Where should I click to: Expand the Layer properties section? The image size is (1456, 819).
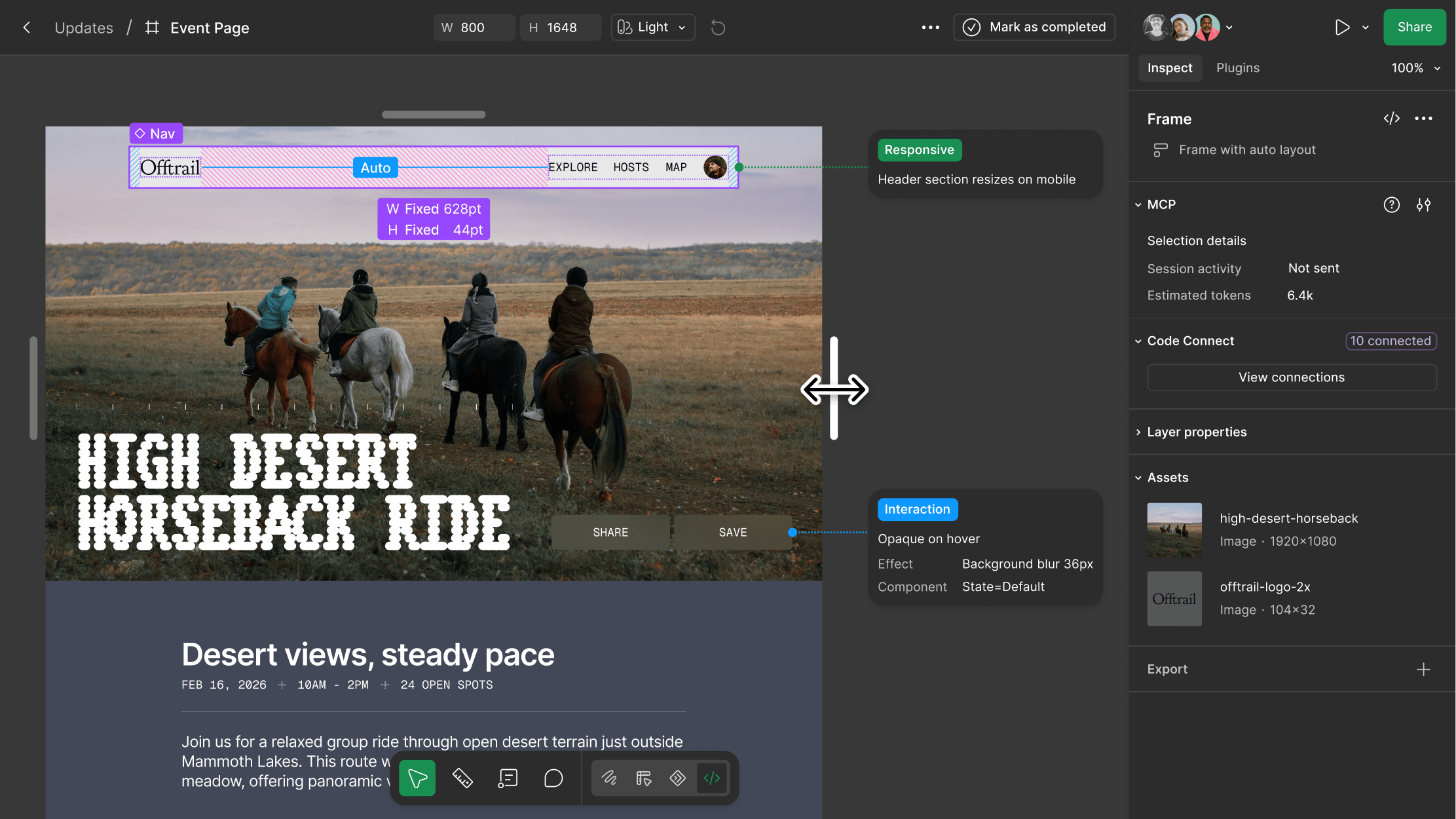[1138, 432]
